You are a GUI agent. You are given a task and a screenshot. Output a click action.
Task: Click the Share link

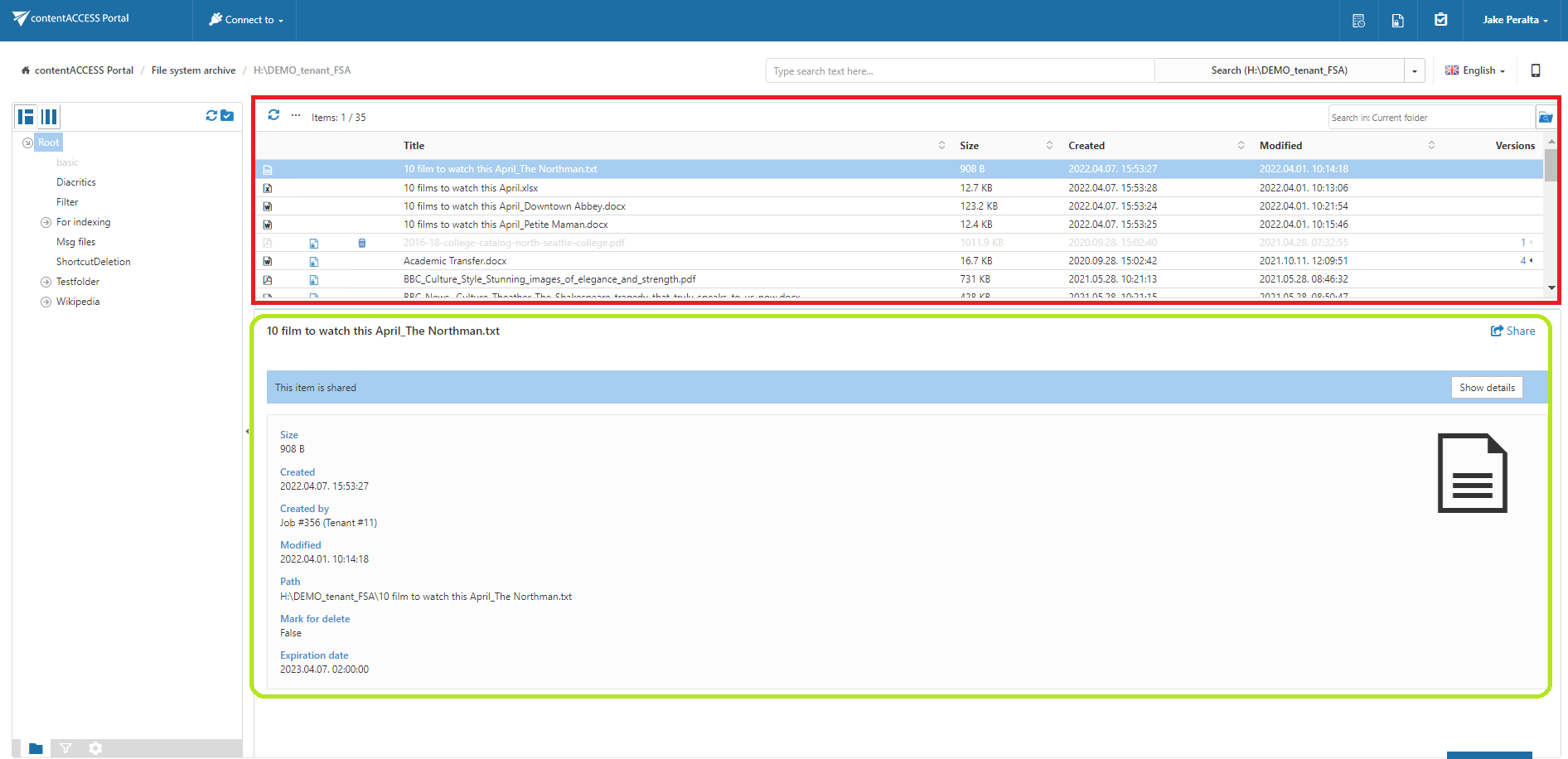[1512, 331]
